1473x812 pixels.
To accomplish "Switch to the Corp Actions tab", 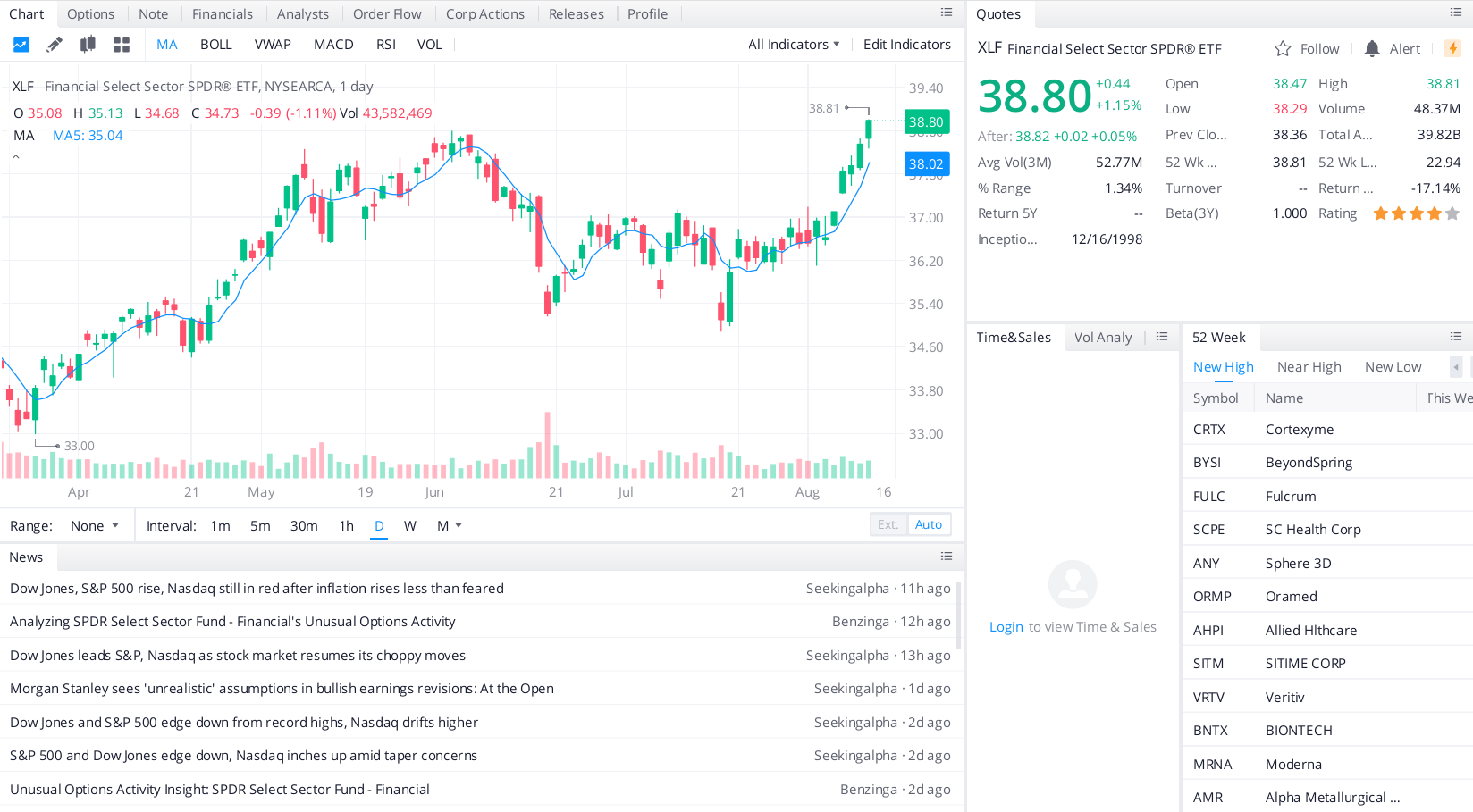I will pyautogui.click(x=485, y=14).
